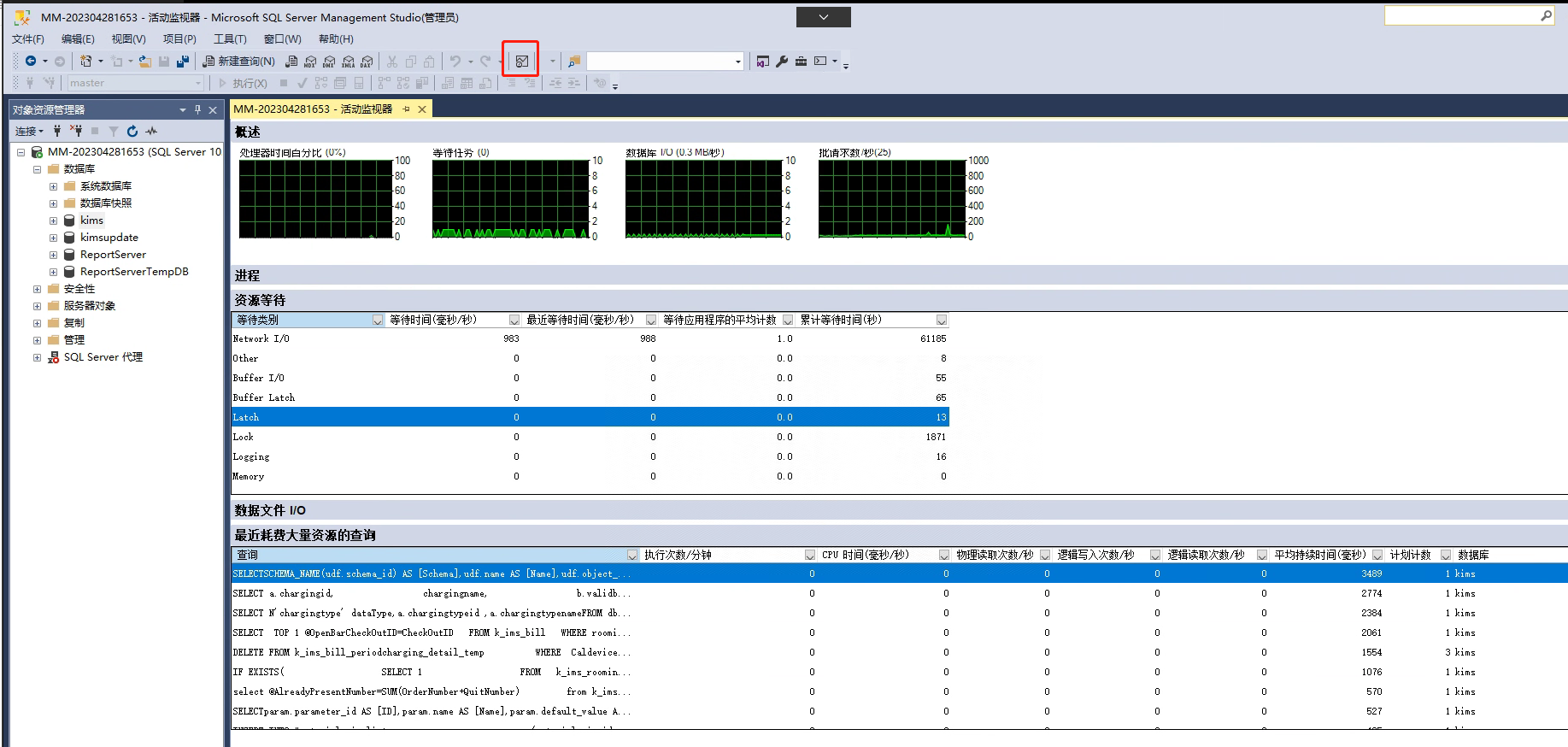Open the toolbox icon
The width and height of the screenshot is (1568, 747).
[x=801, y=61]
